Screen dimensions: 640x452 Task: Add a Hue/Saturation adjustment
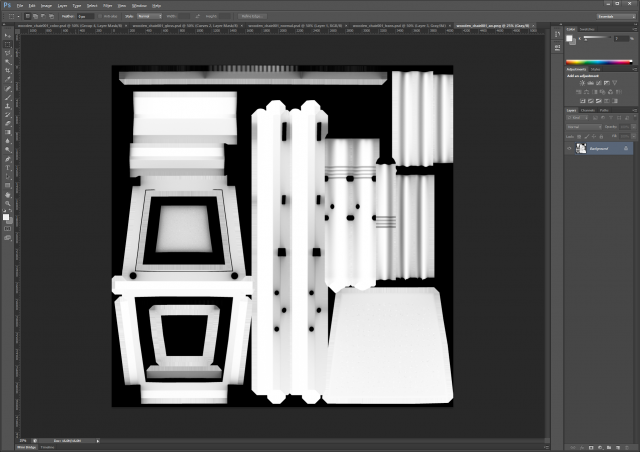point(578,92)
